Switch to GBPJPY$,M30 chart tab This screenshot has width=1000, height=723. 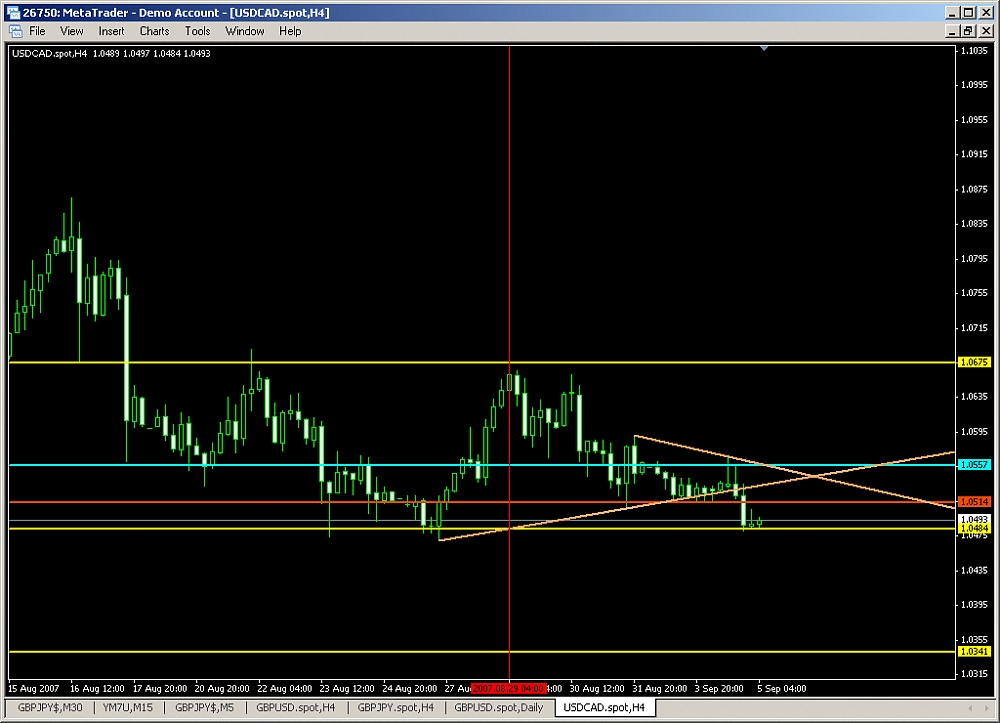pos(50,707)
